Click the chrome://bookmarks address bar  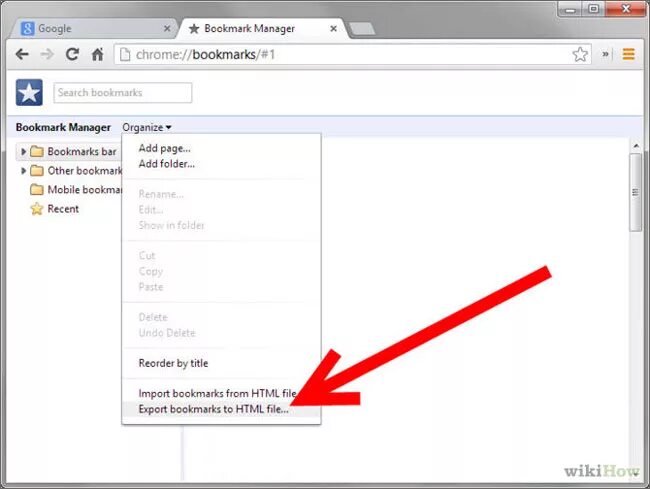(352, 54)
